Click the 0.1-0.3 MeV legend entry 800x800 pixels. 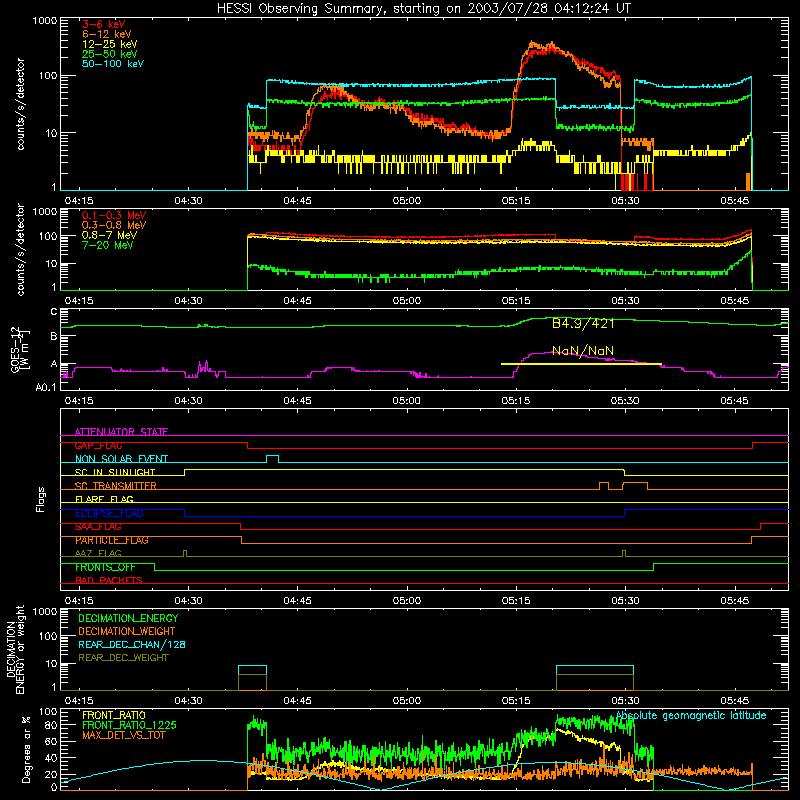pos(114,215)
